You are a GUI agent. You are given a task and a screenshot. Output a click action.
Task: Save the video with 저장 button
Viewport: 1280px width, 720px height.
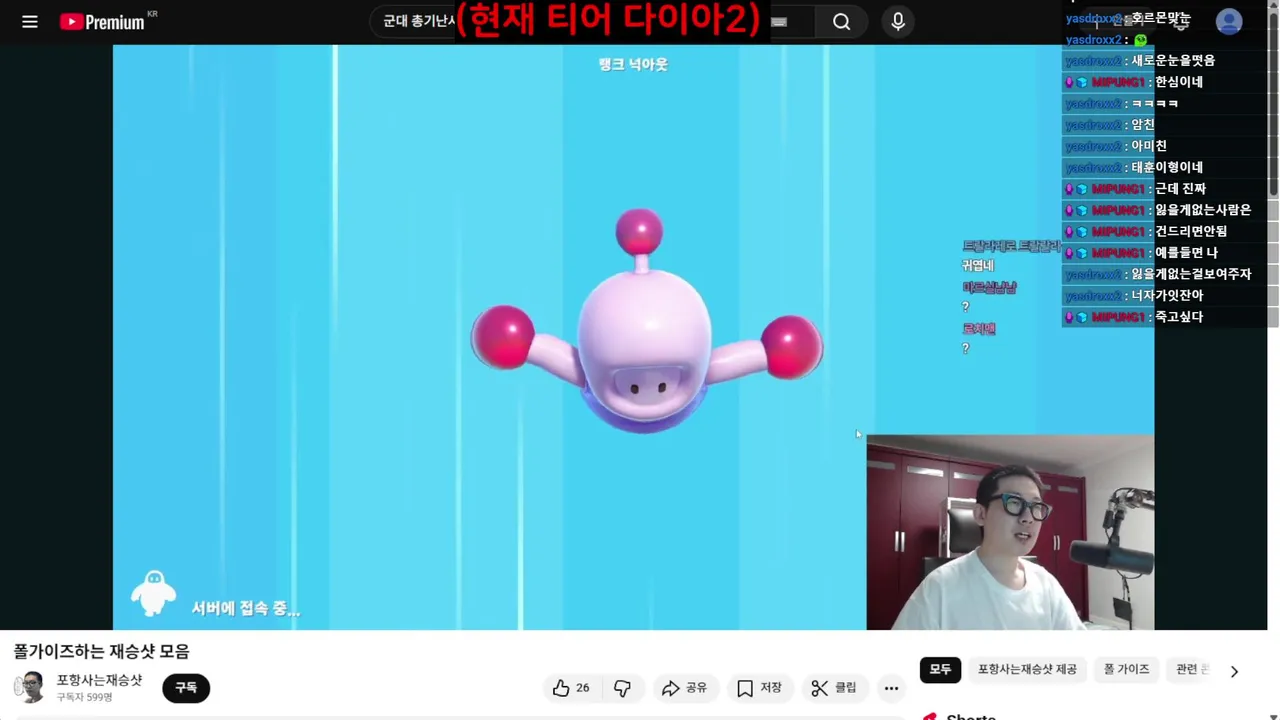[759, 688]
